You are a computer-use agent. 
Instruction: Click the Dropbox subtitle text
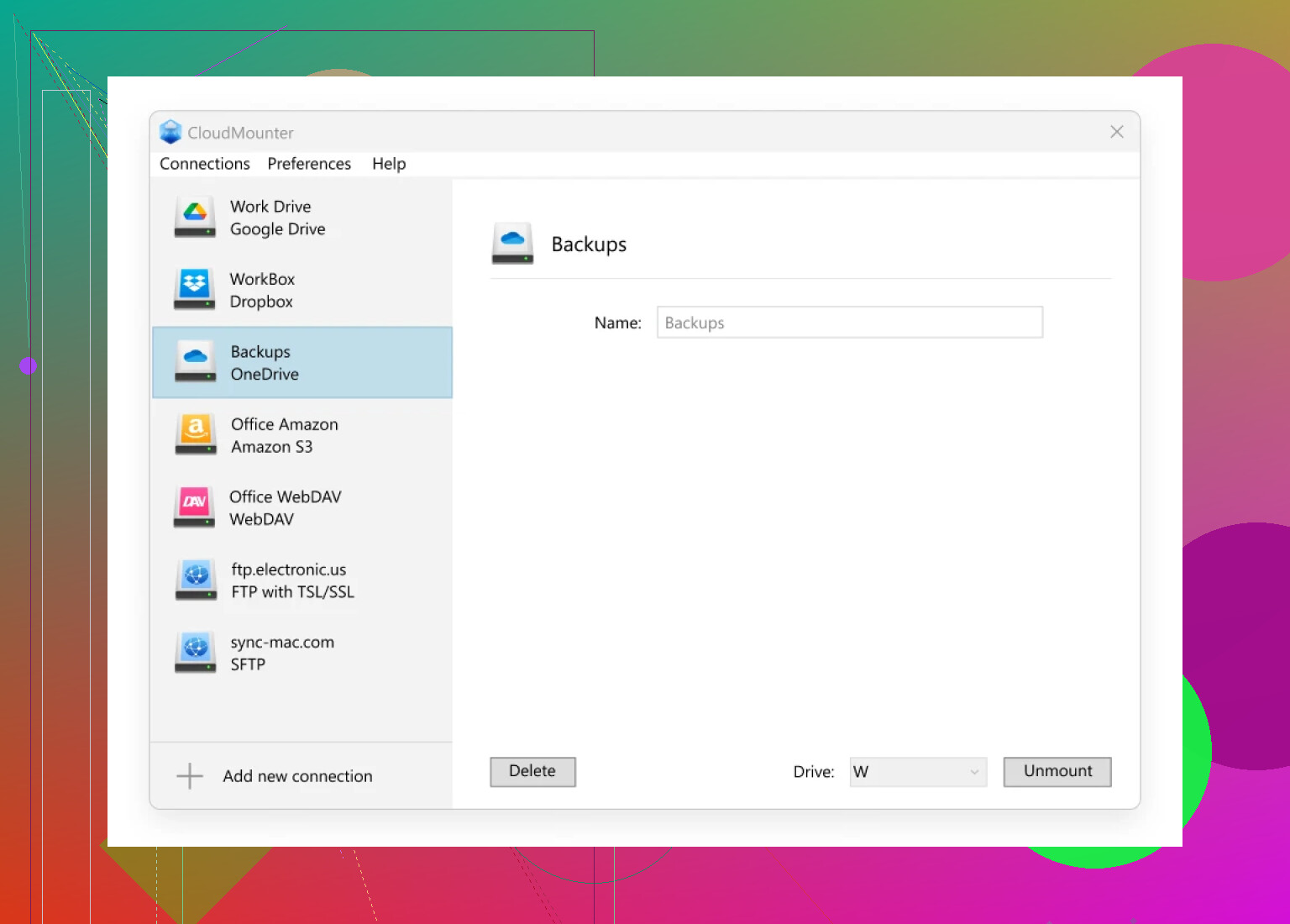[x=261, y=302]
